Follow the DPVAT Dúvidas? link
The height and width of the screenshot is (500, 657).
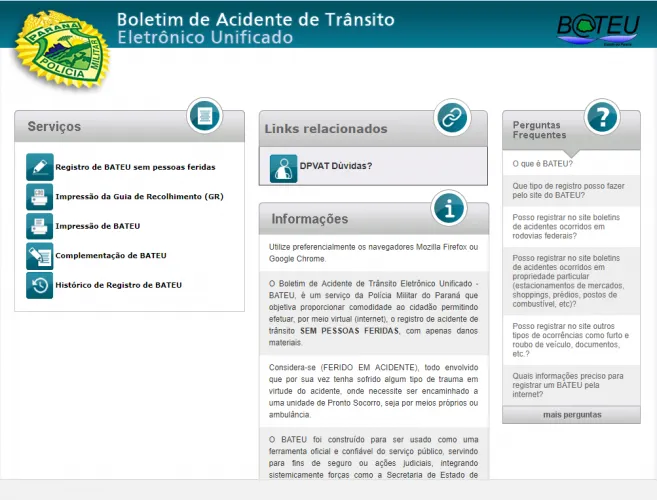(336, 166)
